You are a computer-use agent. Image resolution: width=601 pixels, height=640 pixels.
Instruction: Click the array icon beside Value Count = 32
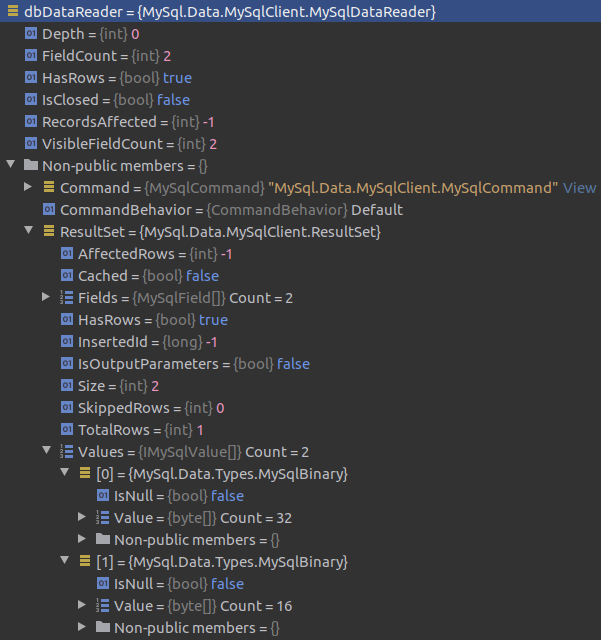pyautogui.click(x=102, y=517)
